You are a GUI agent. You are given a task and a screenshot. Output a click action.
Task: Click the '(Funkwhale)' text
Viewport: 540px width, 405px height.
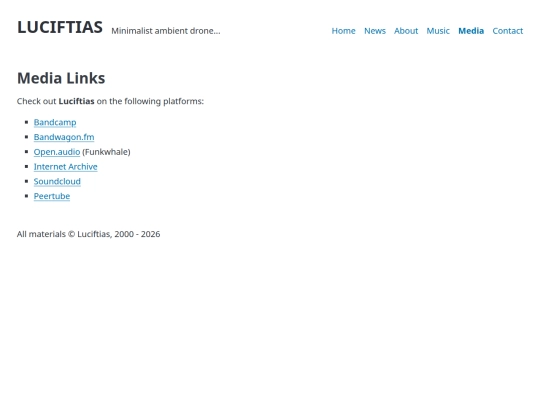click(x=106, y=152)
